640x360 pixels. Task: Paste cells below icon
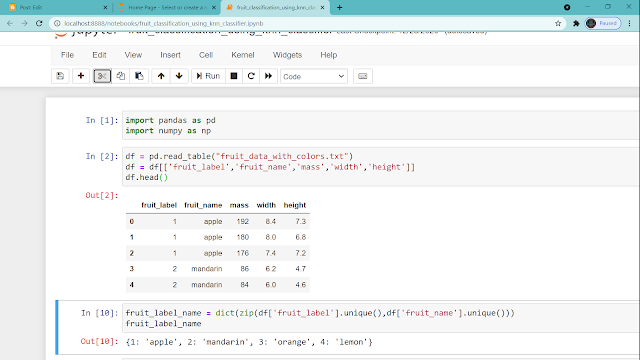(139, 76)
